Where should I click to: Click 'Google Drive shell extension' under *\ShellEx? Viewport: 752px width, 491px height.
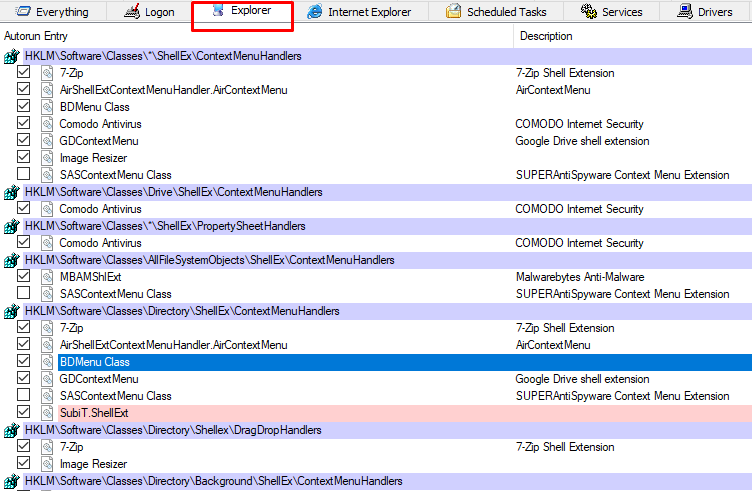click(x=582, y=141)
